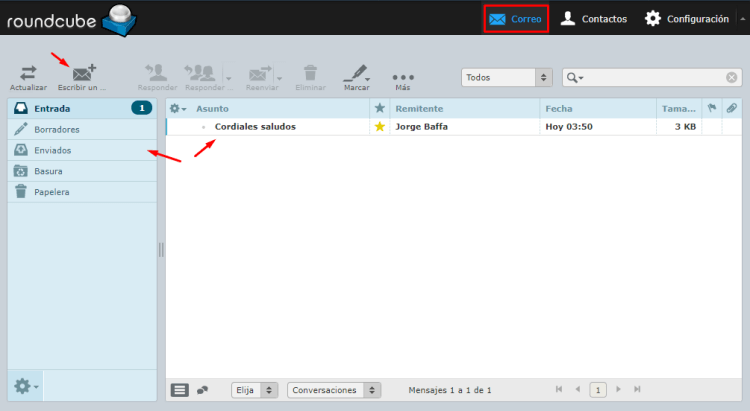Expand the Elija selection dropdown
Screen dimensions: 750x411
click(x=255, y=390)
